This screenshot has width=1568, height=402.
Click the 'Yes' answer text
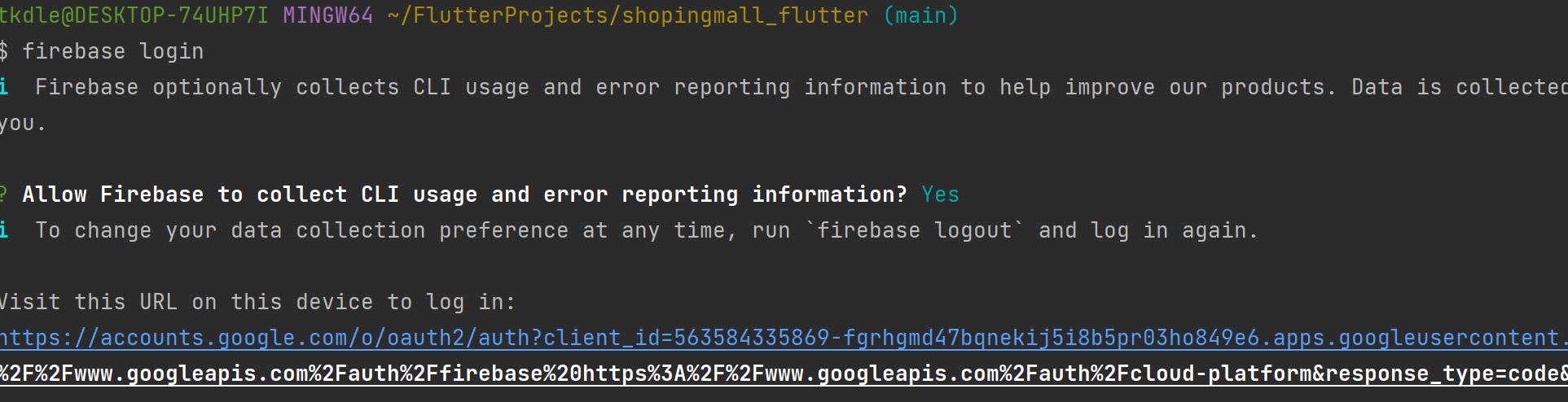click(941, 194)
